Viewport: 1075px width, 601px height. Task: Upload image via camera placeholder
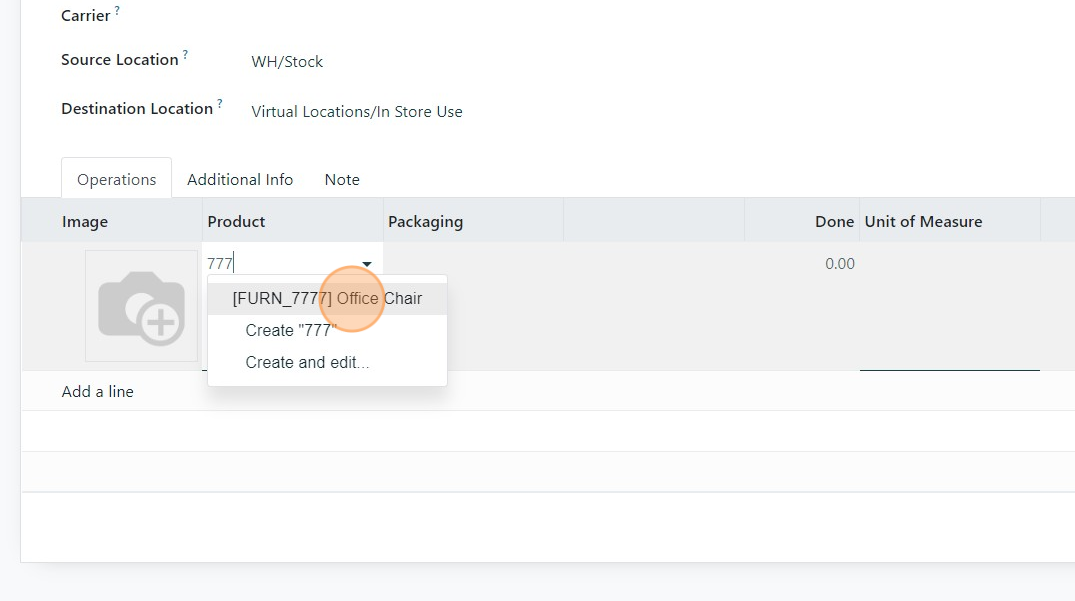141,306
